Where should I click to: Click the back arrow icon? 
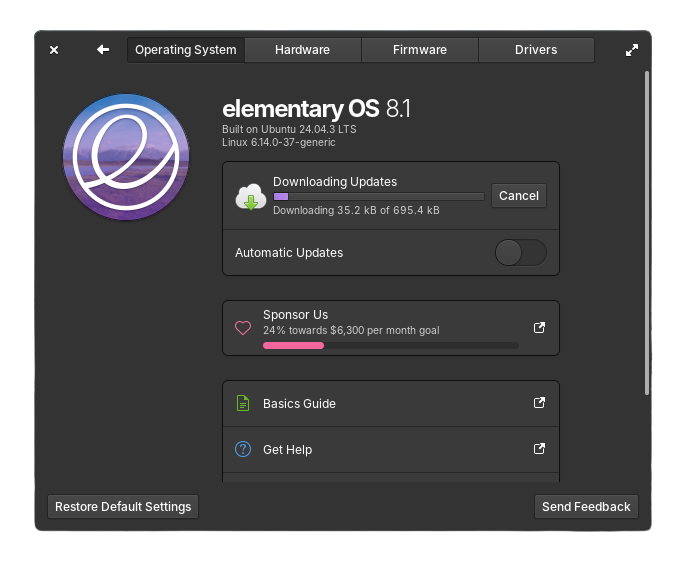(103, 50)
